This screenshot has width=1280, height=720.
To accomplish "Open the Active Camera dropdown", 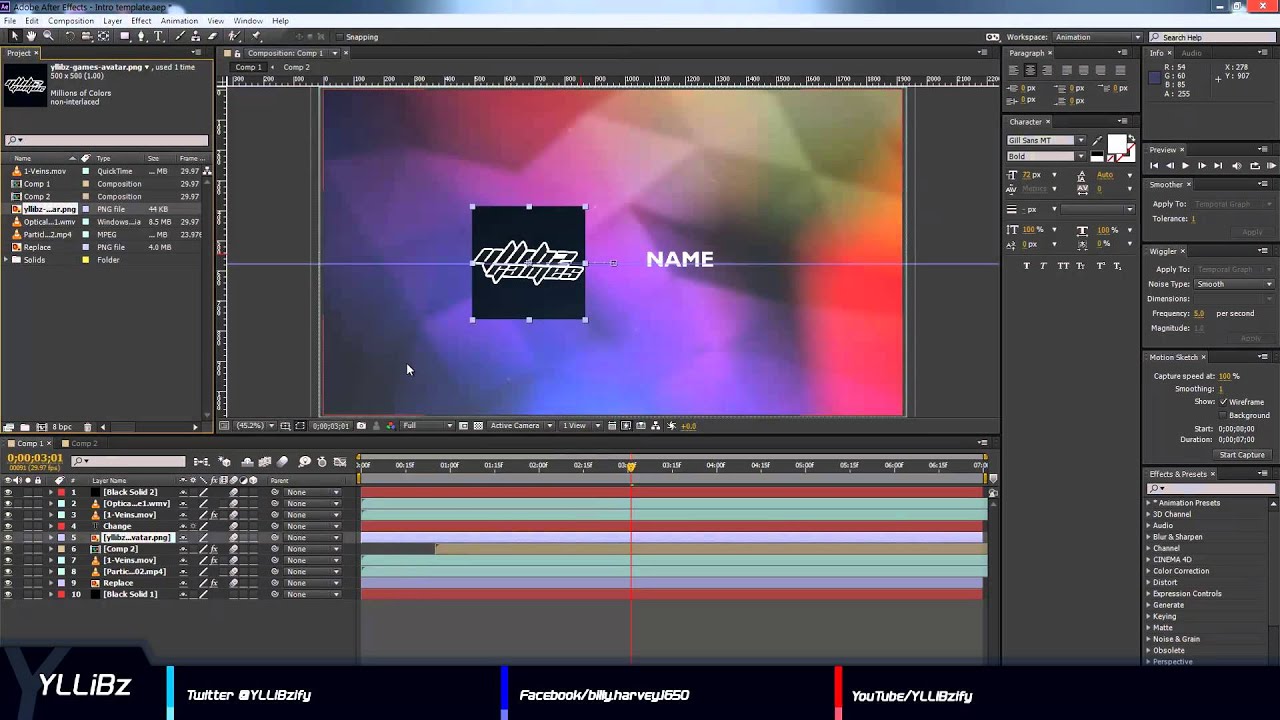I will [520, 426].
